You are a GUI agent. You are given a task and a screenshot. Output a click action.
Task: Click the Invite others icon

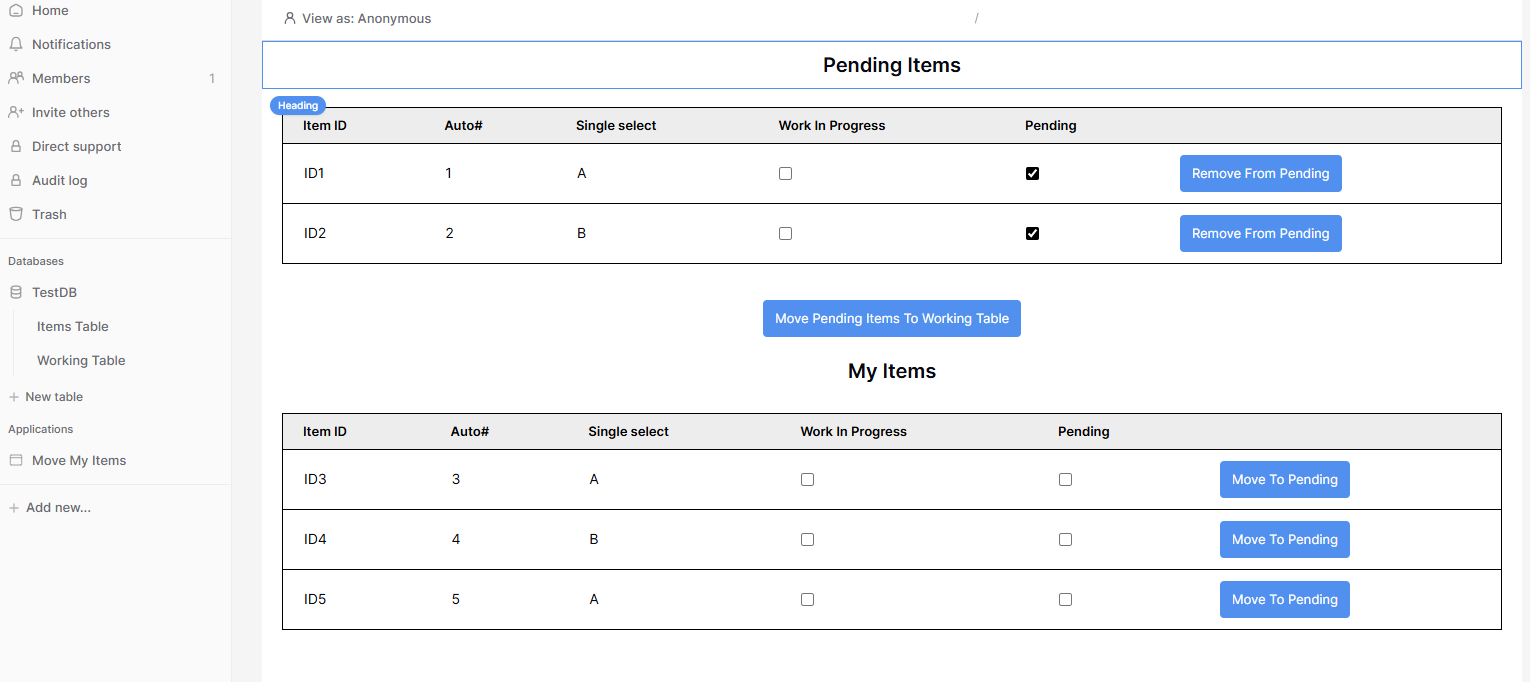15,112
